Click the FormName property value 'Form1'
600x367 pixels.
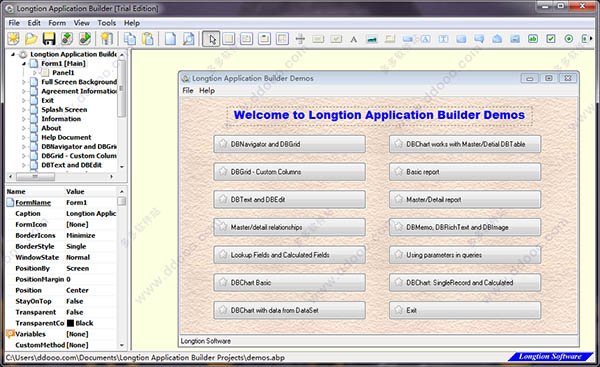(77, 203)
